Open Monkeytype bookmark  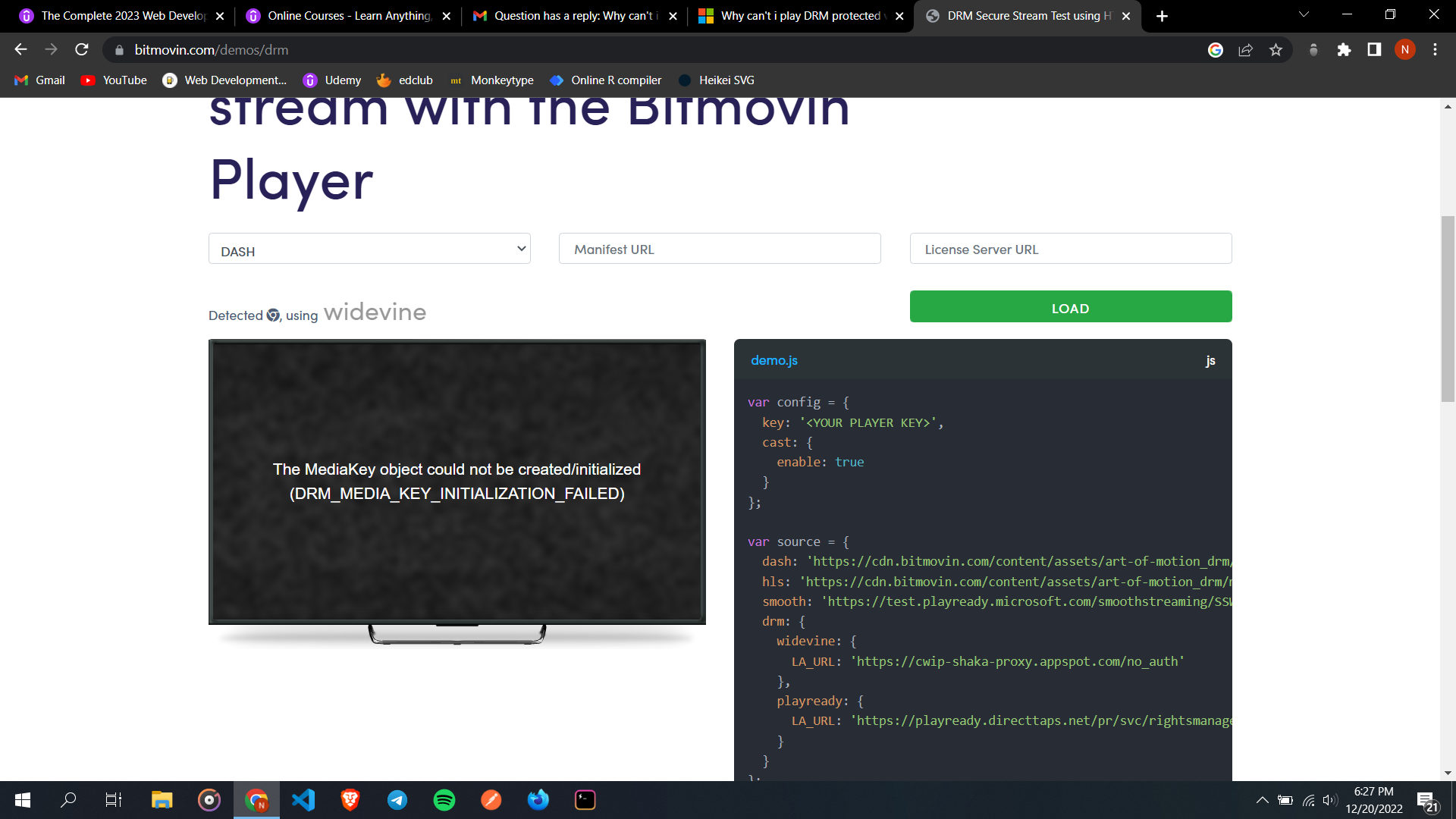click(x=491, y=80)
